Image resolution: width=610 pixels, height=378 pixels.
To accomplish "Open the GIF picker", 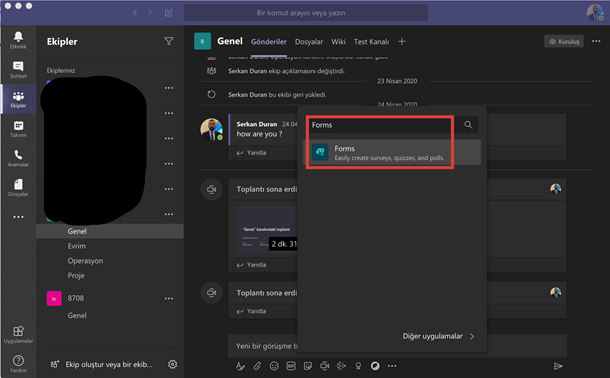I will click(x=291, y=366).
